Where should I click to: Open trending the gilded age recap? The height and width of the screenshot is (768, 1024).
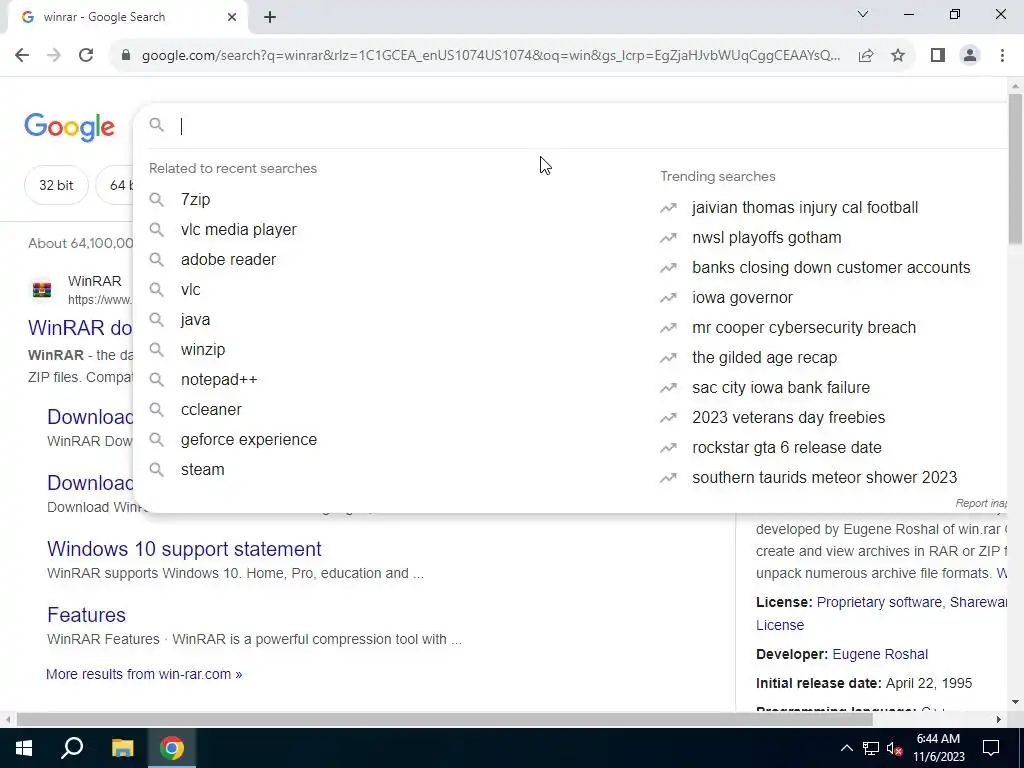click(764, 358)
